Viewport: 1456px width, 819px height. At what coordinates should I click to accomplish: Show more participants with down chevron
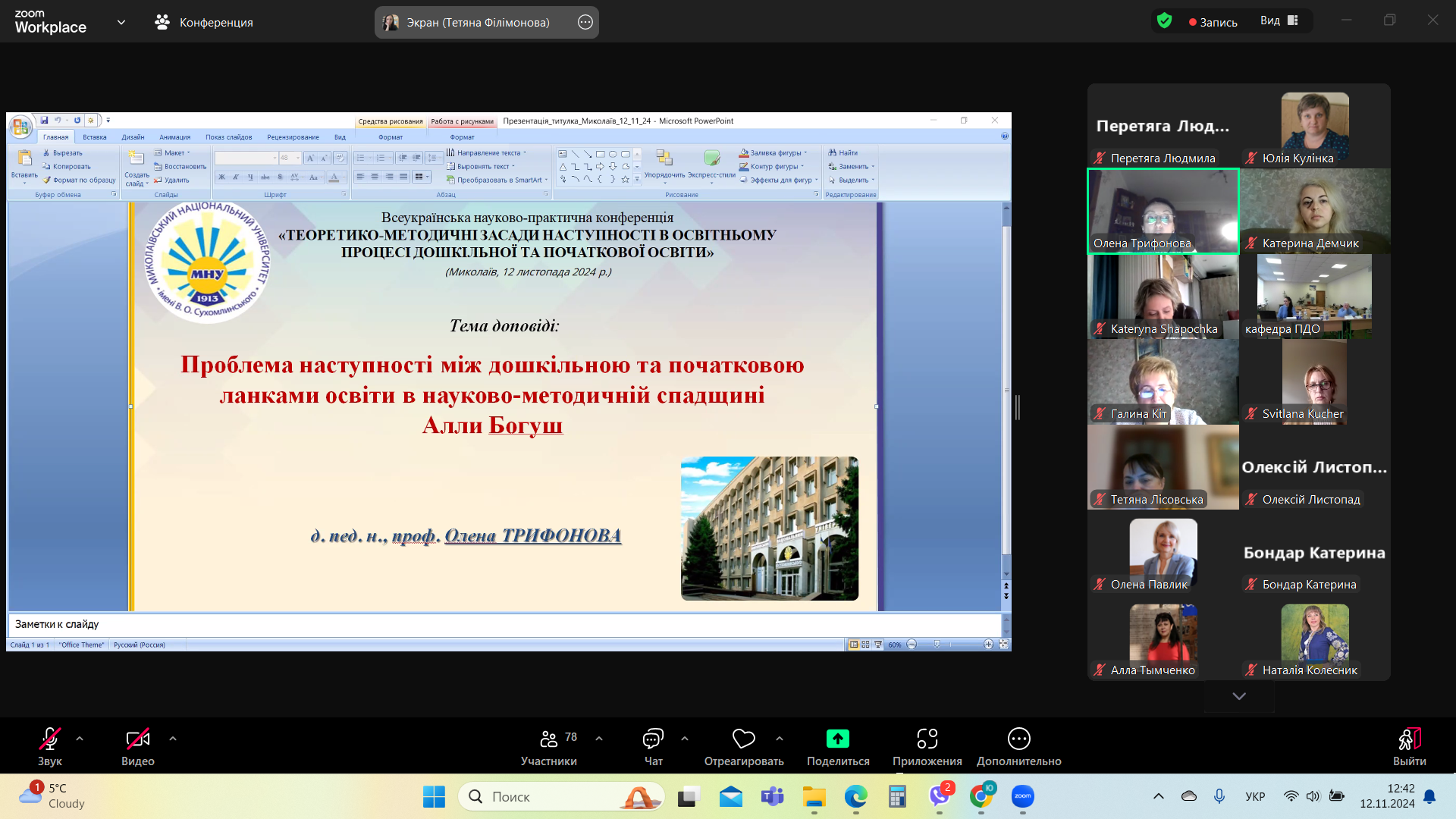1239,695
